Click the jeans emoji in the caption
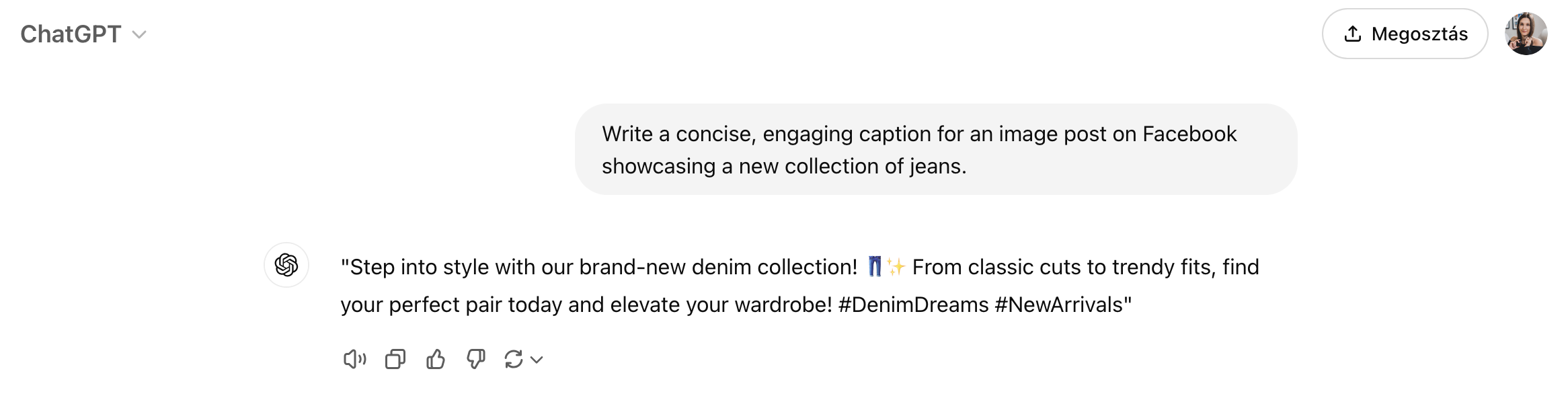This screenshot has height=398, width=1568. tap(874, 266)
